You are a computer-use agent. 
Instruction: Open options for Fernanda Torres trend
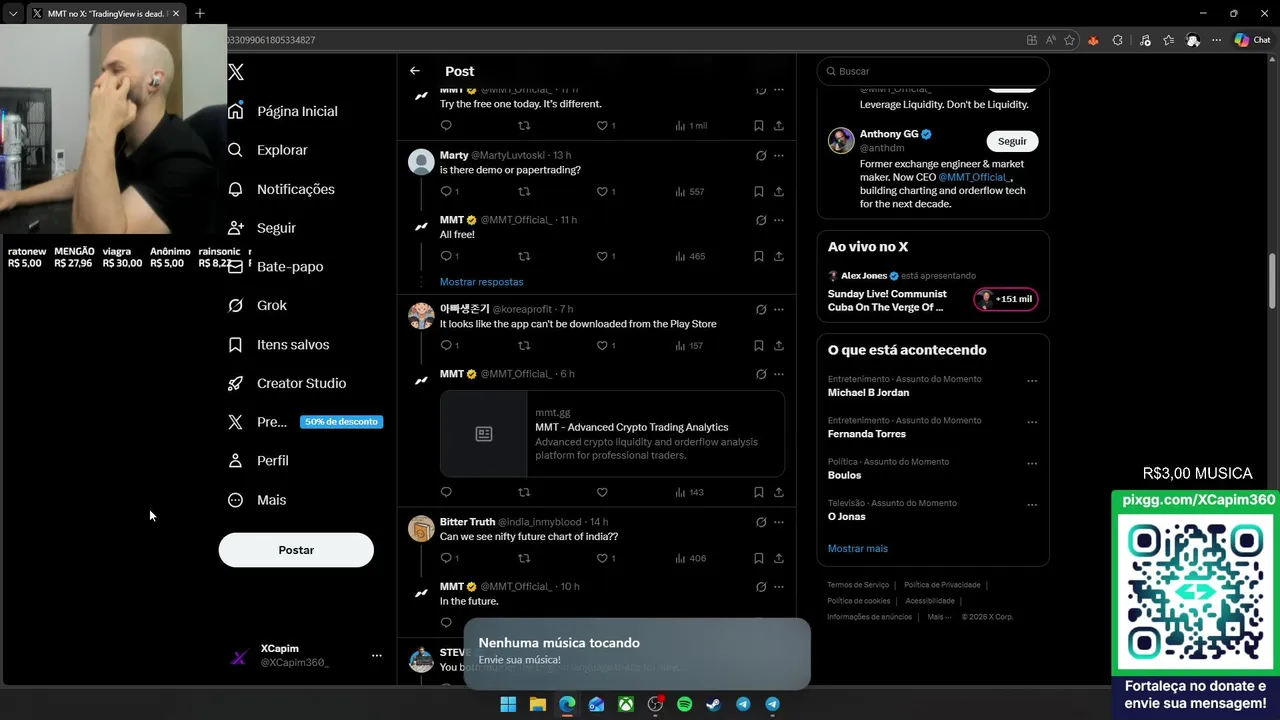(1032, 422)
